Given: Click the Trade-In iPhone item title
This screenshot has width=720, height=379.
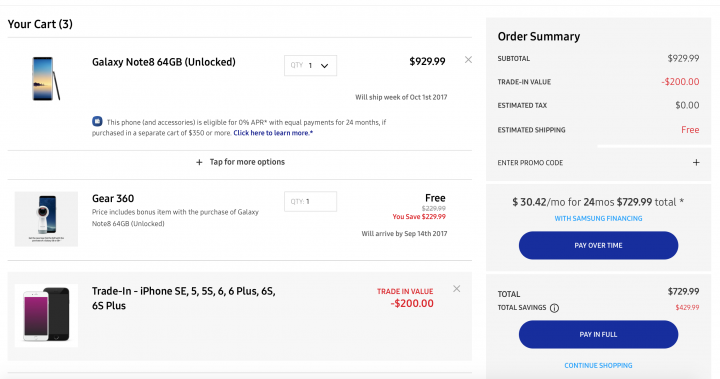Looking at the screenshot, I should (x=184, y=298).
